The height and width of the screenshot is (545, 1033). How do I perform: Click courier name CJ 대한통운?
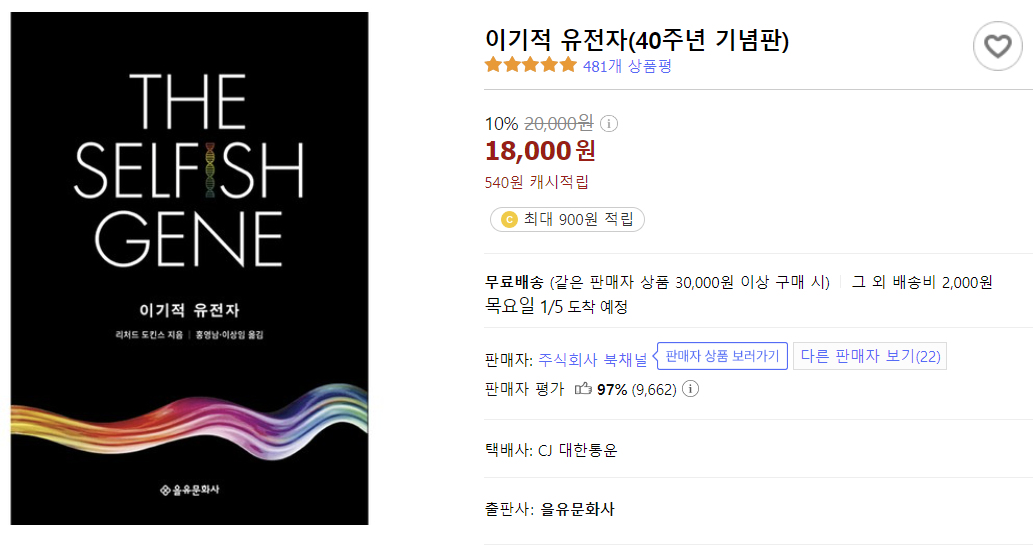point(578,450)
